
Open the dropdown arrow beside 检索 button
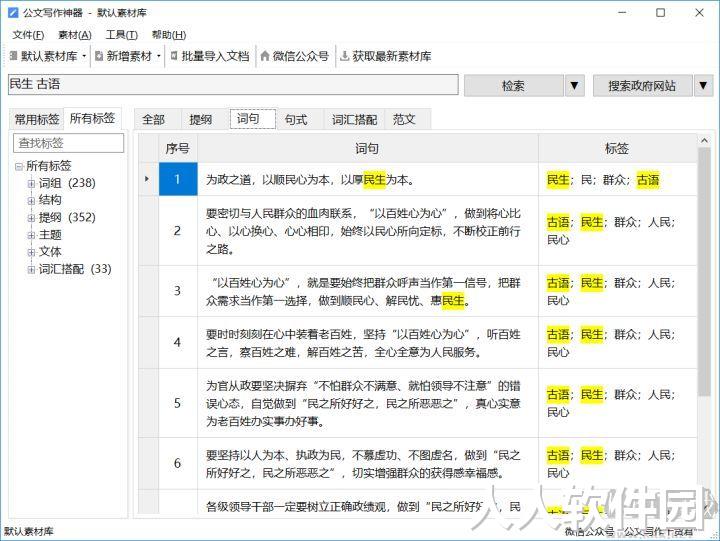(574, 85)
